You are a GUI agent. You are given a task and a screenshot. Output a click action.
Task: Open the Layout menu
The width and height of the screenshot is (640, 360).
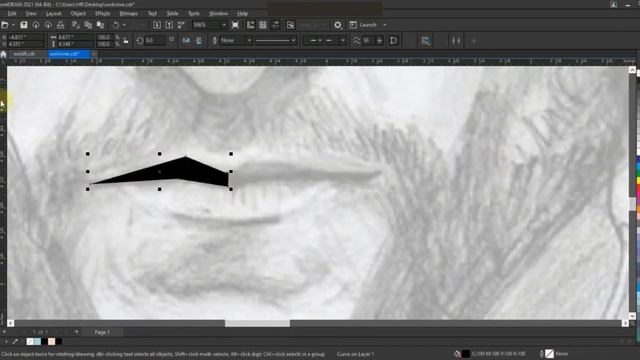[x=53, y=13]
